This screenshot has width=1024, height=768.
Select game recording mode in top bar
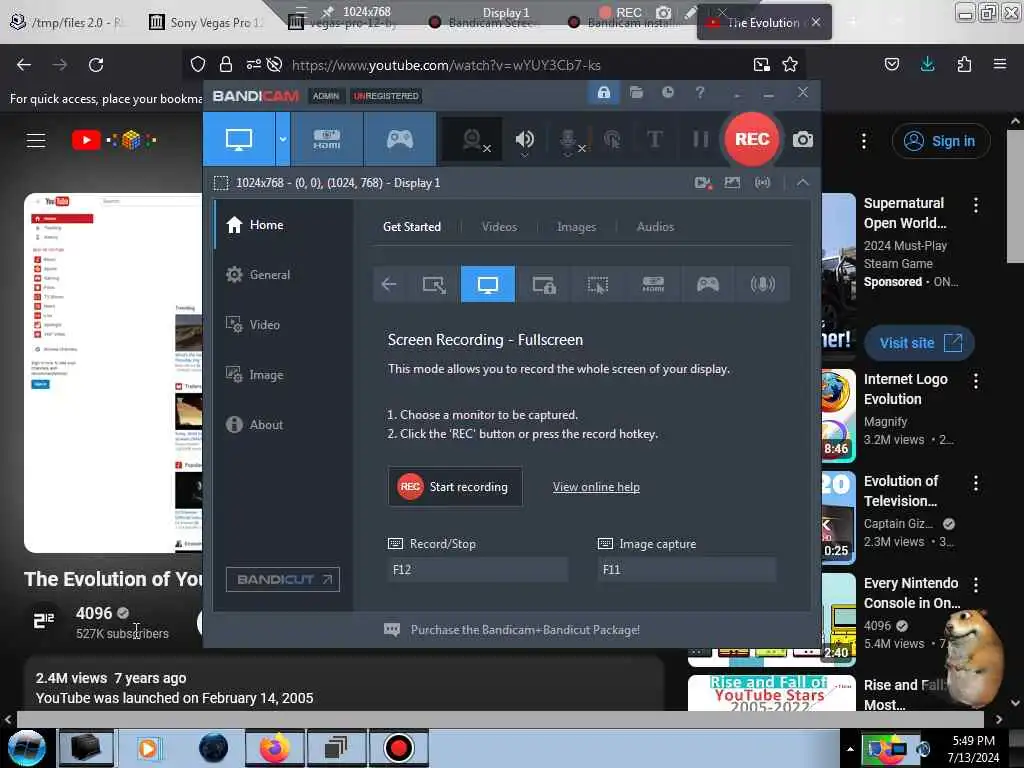[x=400, y=139]
